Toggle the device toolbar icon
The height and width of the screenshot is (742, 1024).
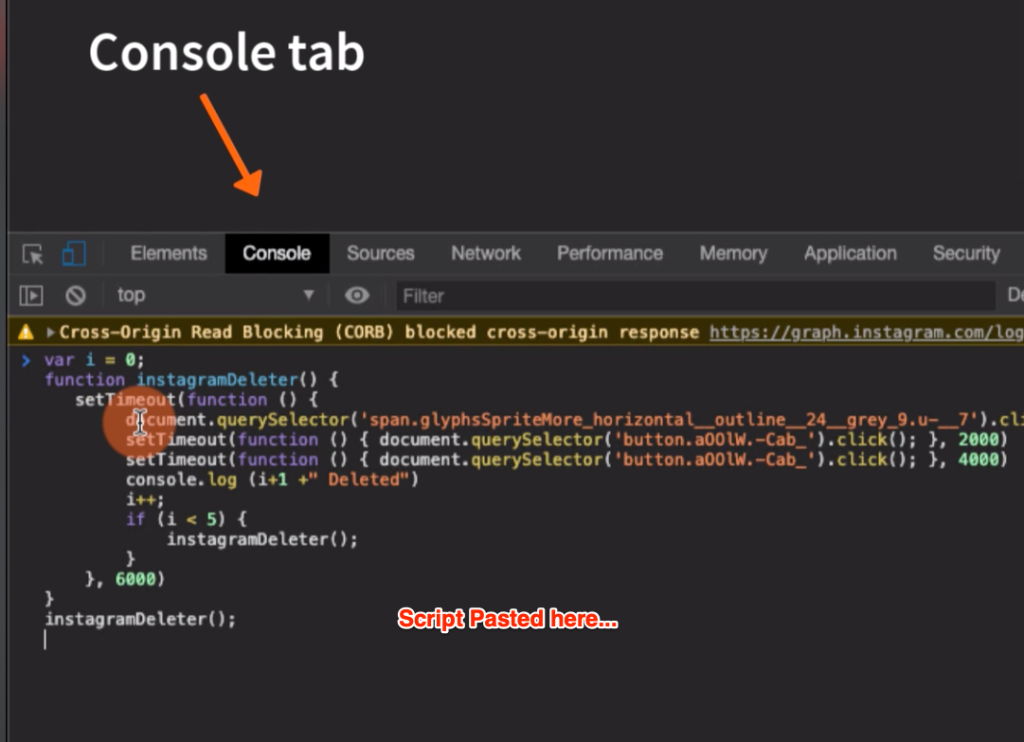point(73,253)
